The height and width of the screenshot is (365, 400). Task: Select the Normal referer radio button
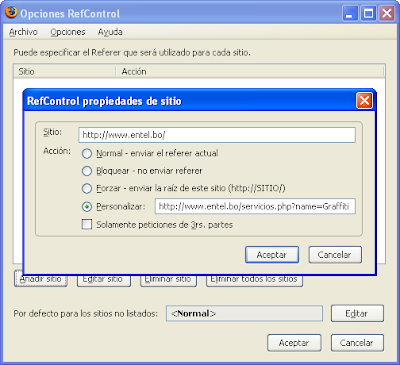point(87,153)
